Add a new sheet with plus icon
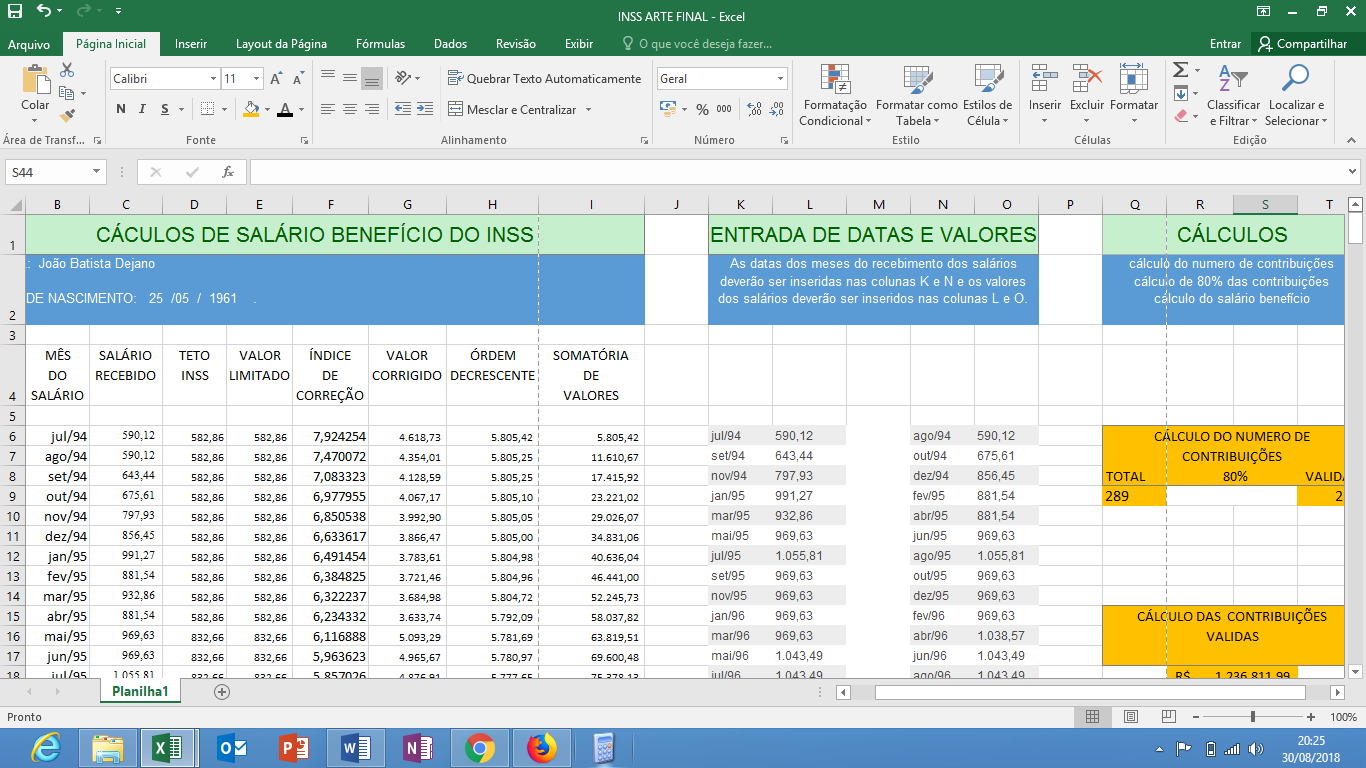 pos(222,691)
